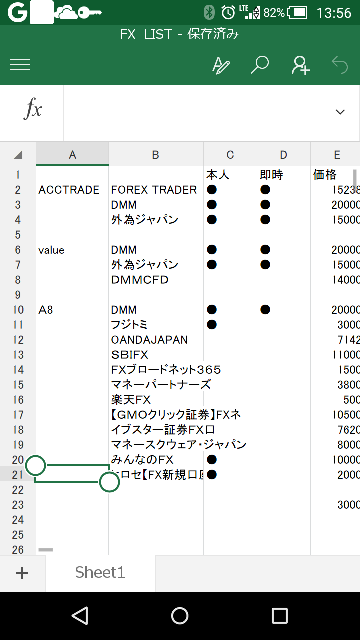
Task: Select column A header
Action: [x=72, y=154]
